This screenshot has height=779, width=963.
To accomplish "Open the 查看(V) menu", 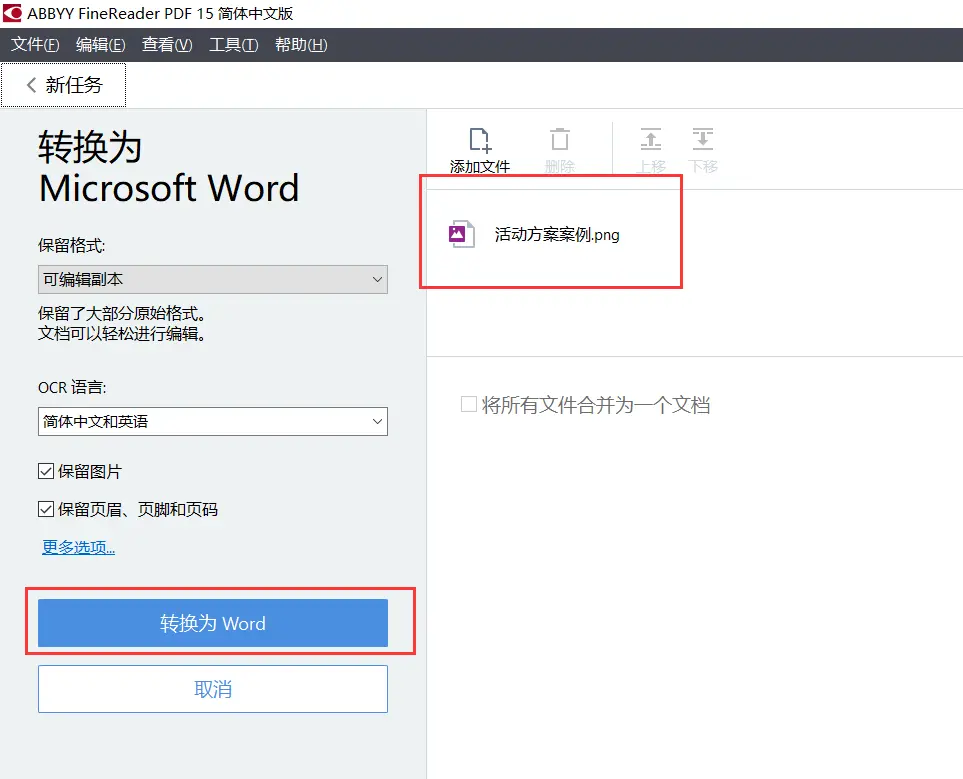I will pyautogui.click(x=167, y=45).
